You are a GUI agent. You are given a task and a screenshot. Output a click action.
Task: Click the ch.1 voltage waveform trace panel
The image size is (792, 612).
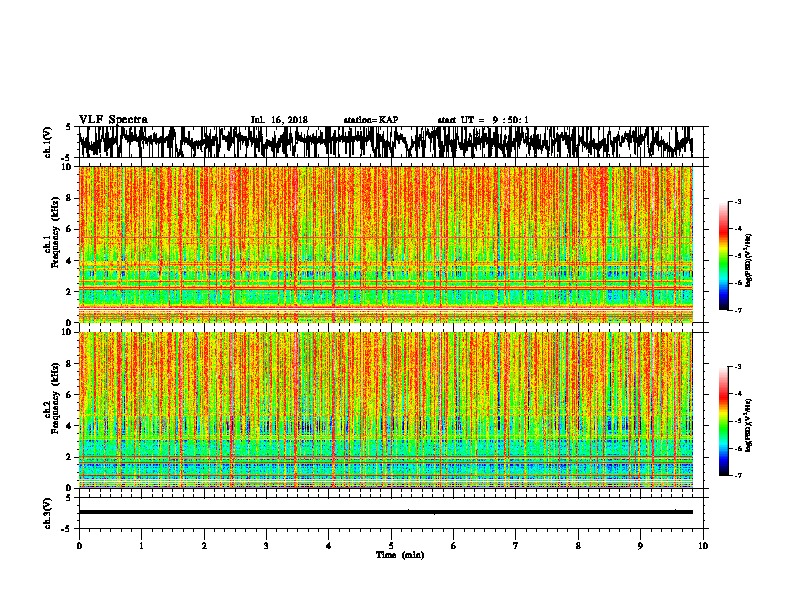(x=390, y=142)
